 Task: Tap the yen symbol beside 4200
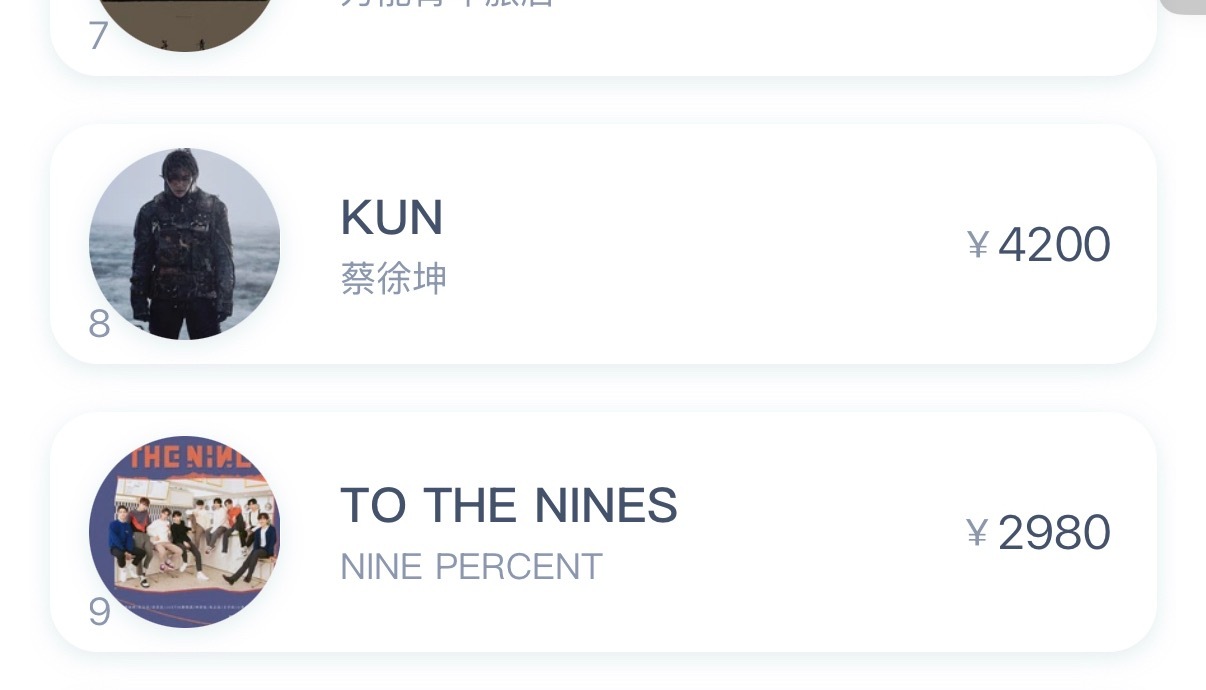click(978, 245)
